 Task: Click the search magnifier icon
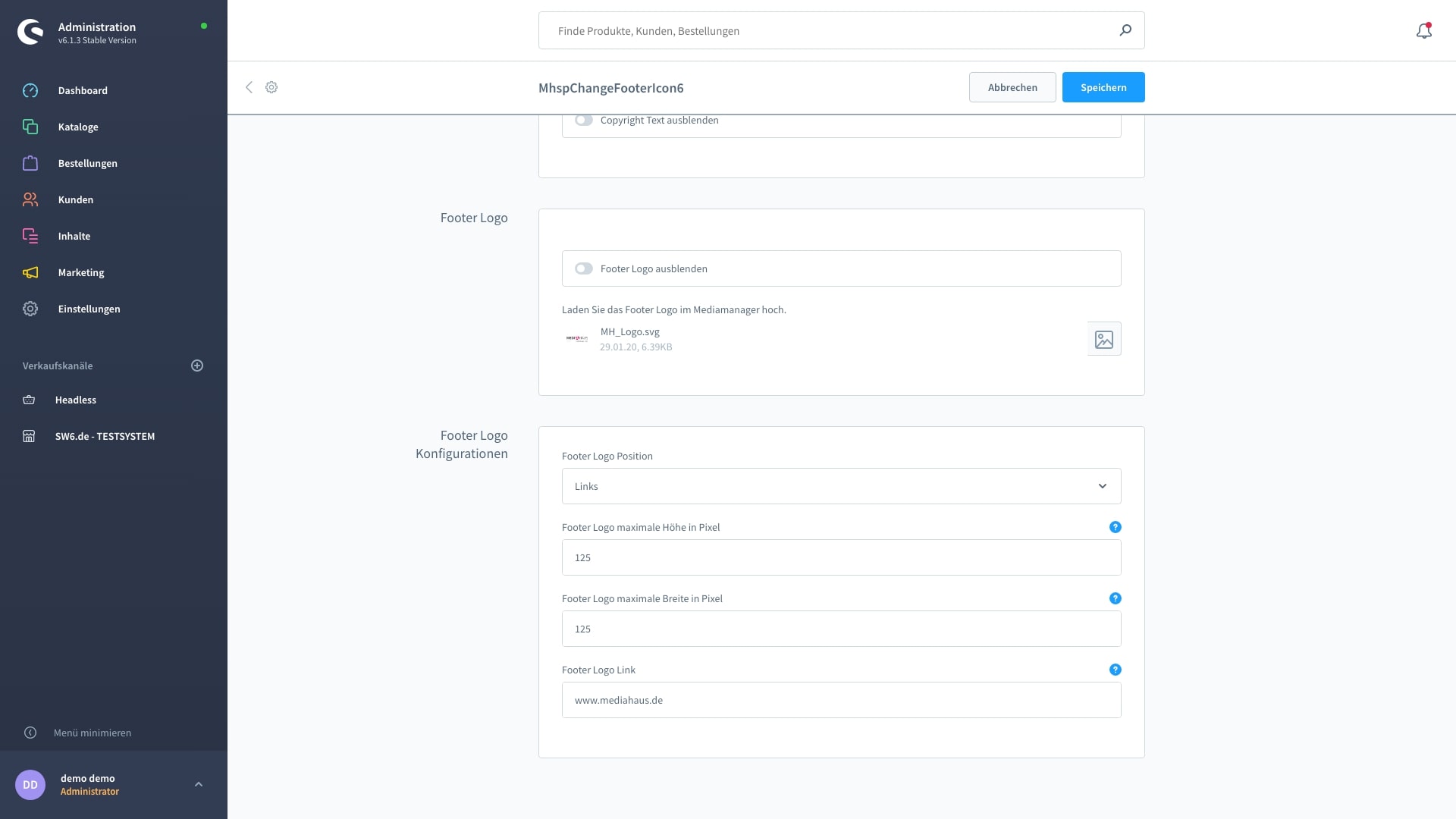(x=1125, y=30)
